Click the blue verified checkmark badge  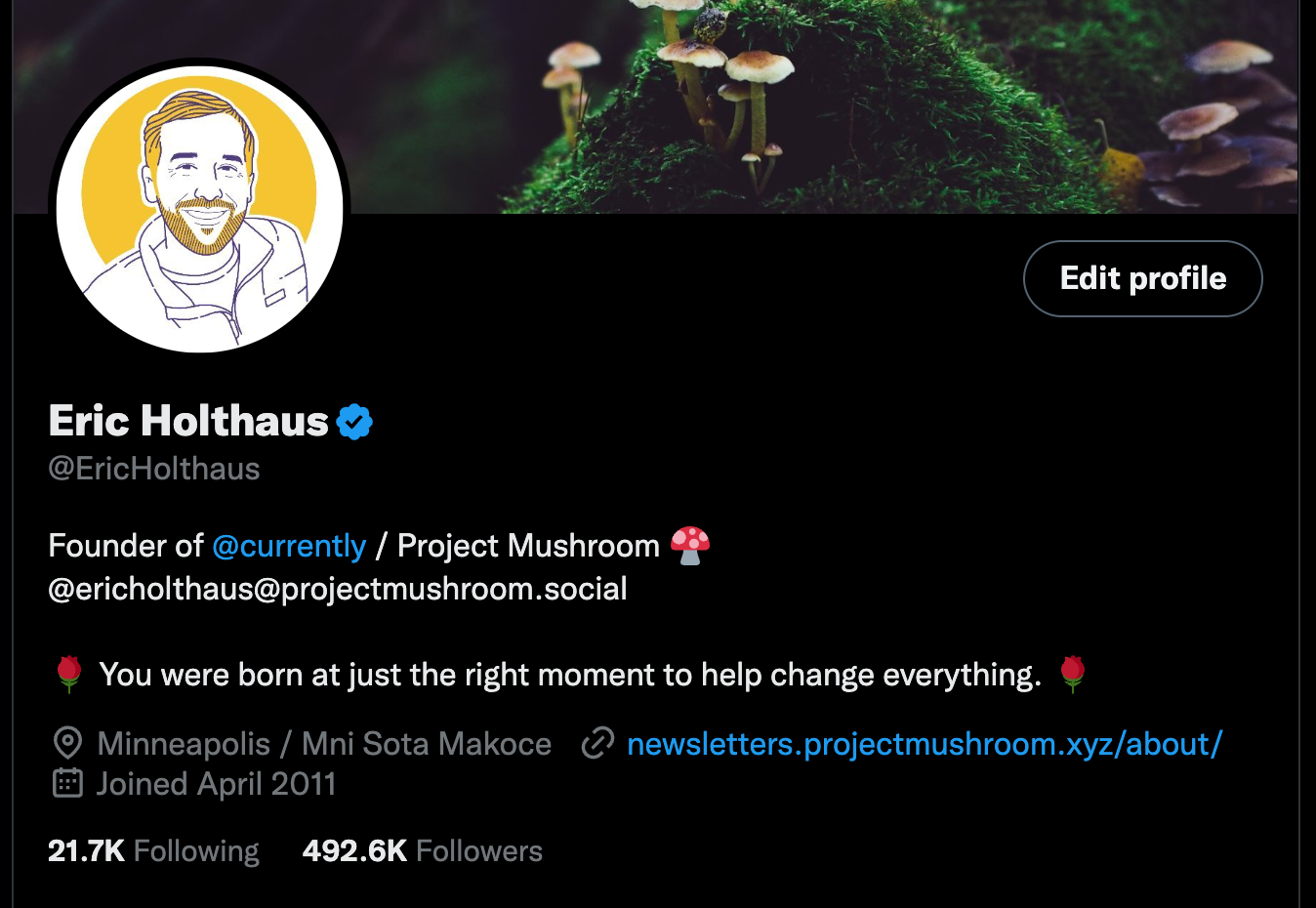pyautogui.click(x=354, y=422)
